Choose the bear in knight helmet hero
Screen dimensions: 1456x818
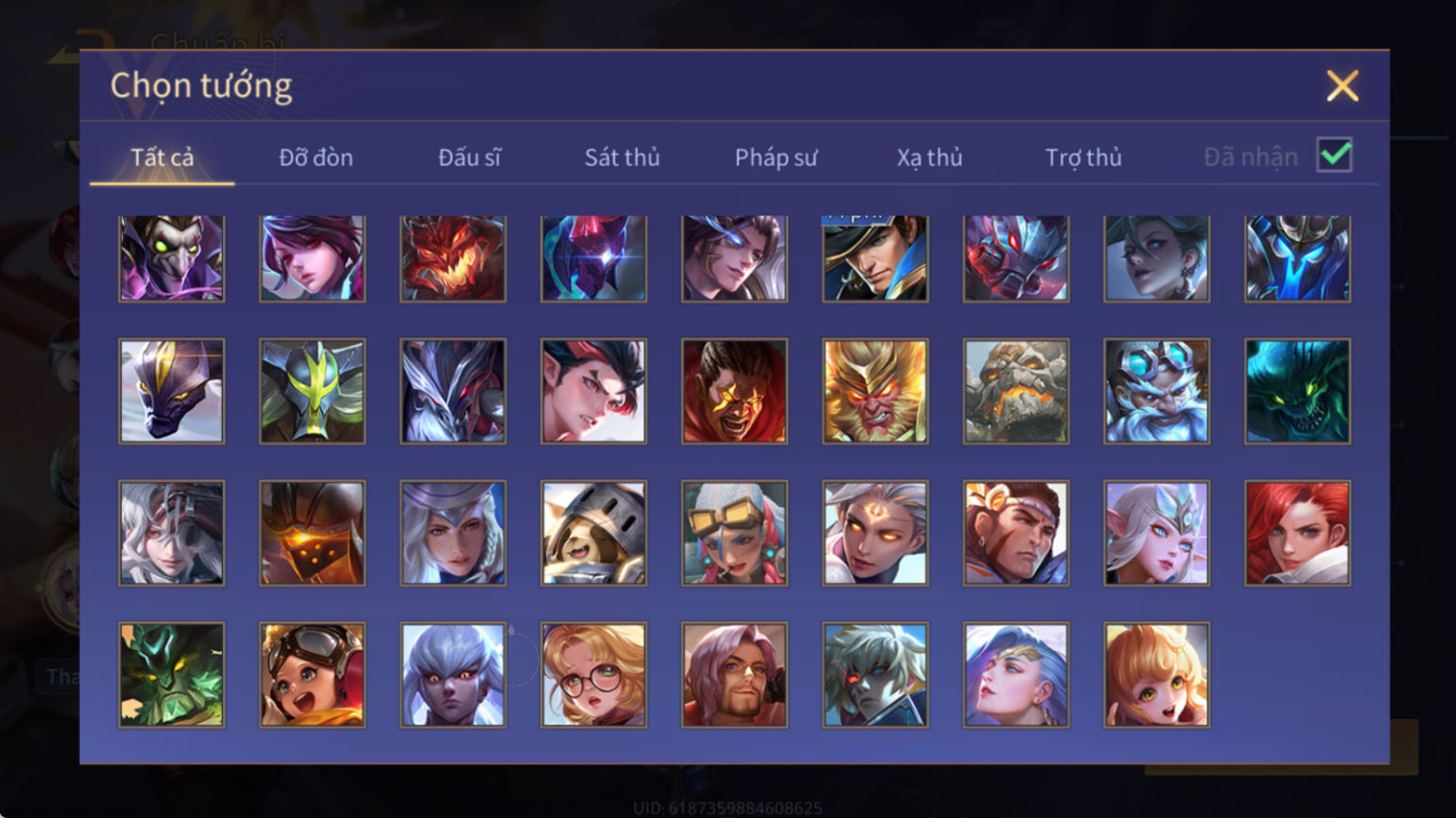[593, 533]
